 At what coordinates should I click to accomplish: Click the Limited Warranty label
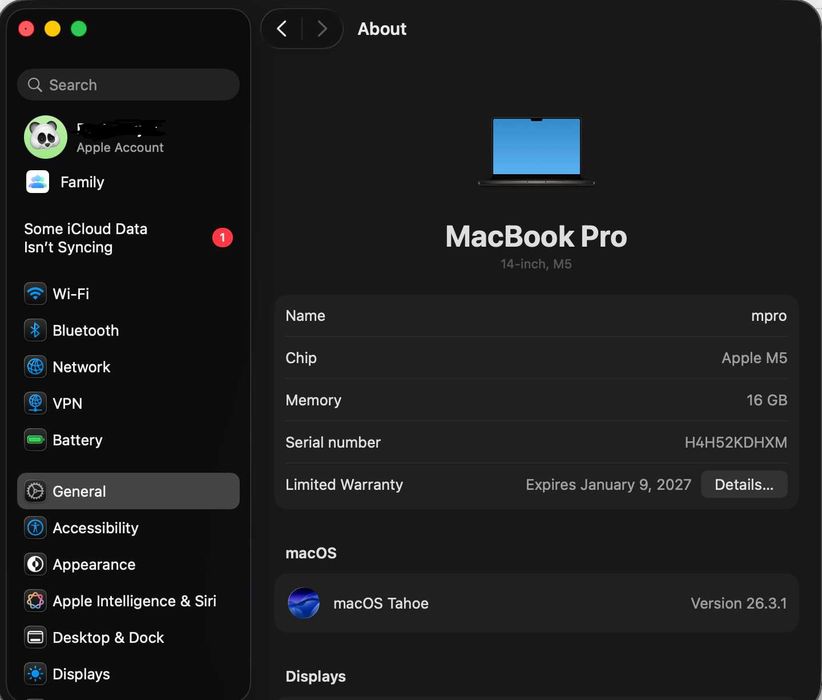[344, 484]
